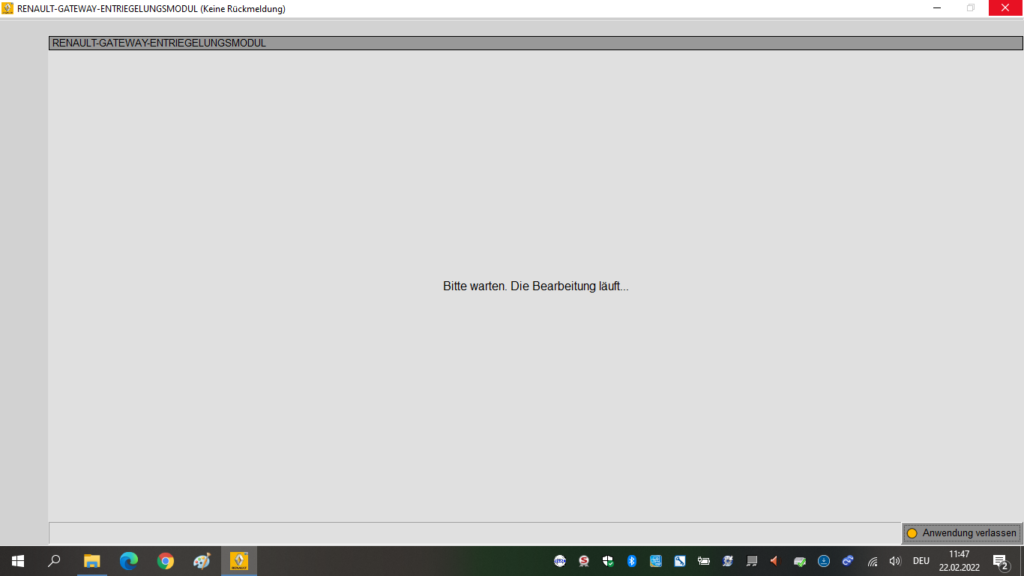
Task: Open the Windows Start menu
Action: [x=18, y=561]
